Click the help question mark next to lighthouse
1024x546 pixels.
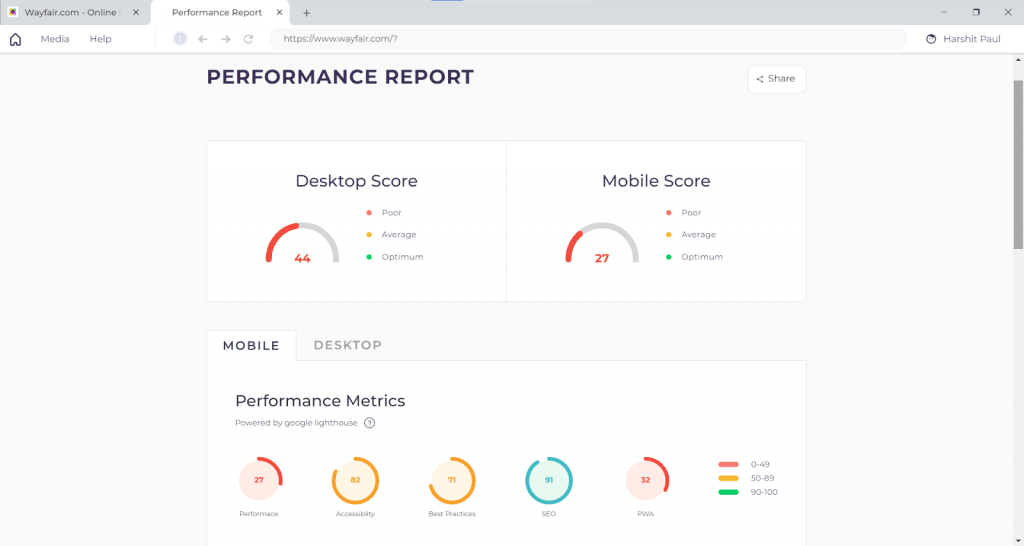point(370,423)
